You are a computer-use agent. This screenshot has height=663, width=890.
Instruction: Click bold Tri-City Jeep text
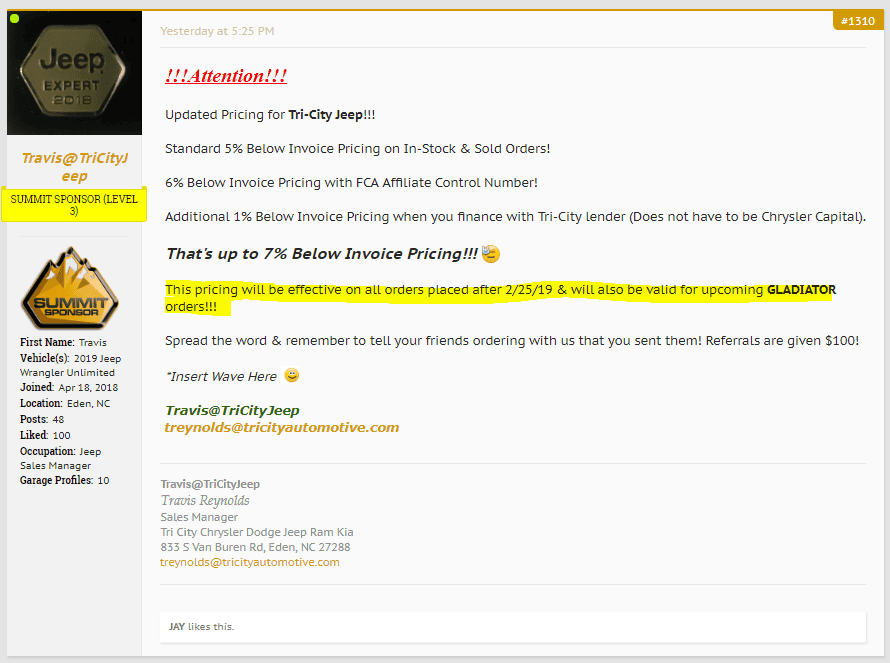pyautogui.click(x=325, y=115)
